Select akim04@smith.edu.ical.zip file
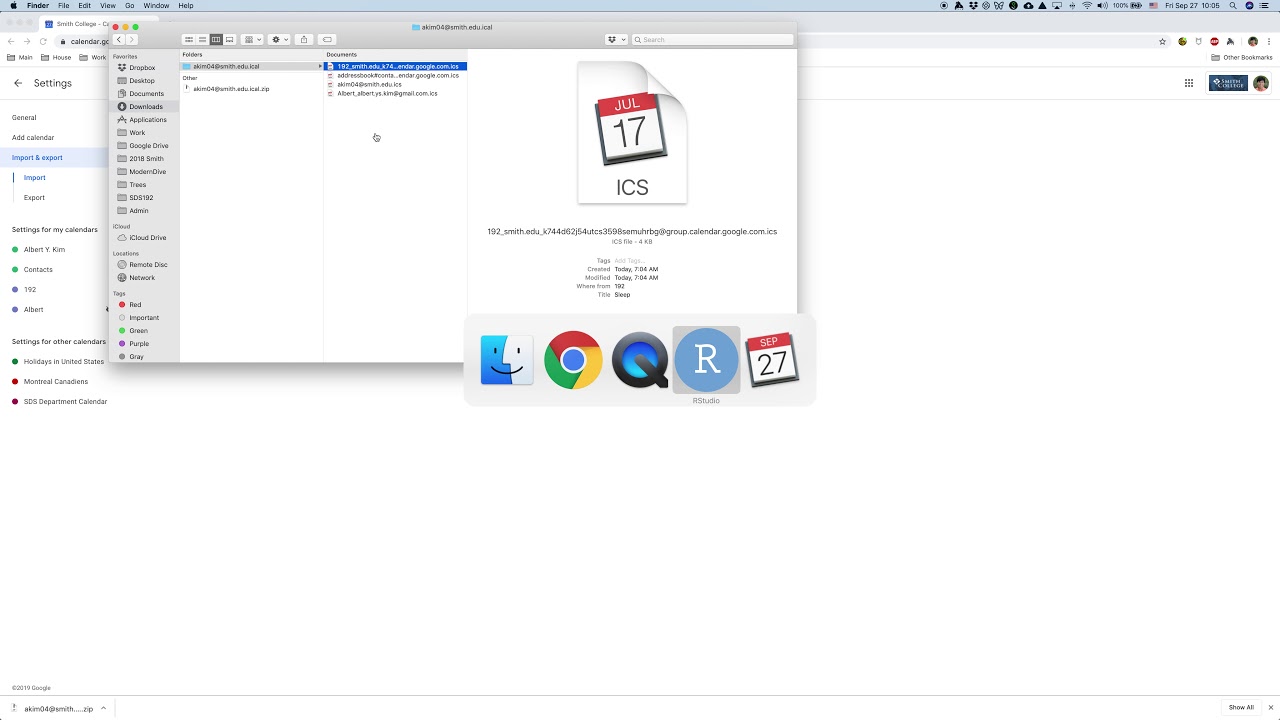The image size is (1280, 720). pyautogui.click(x=231, y=89)
